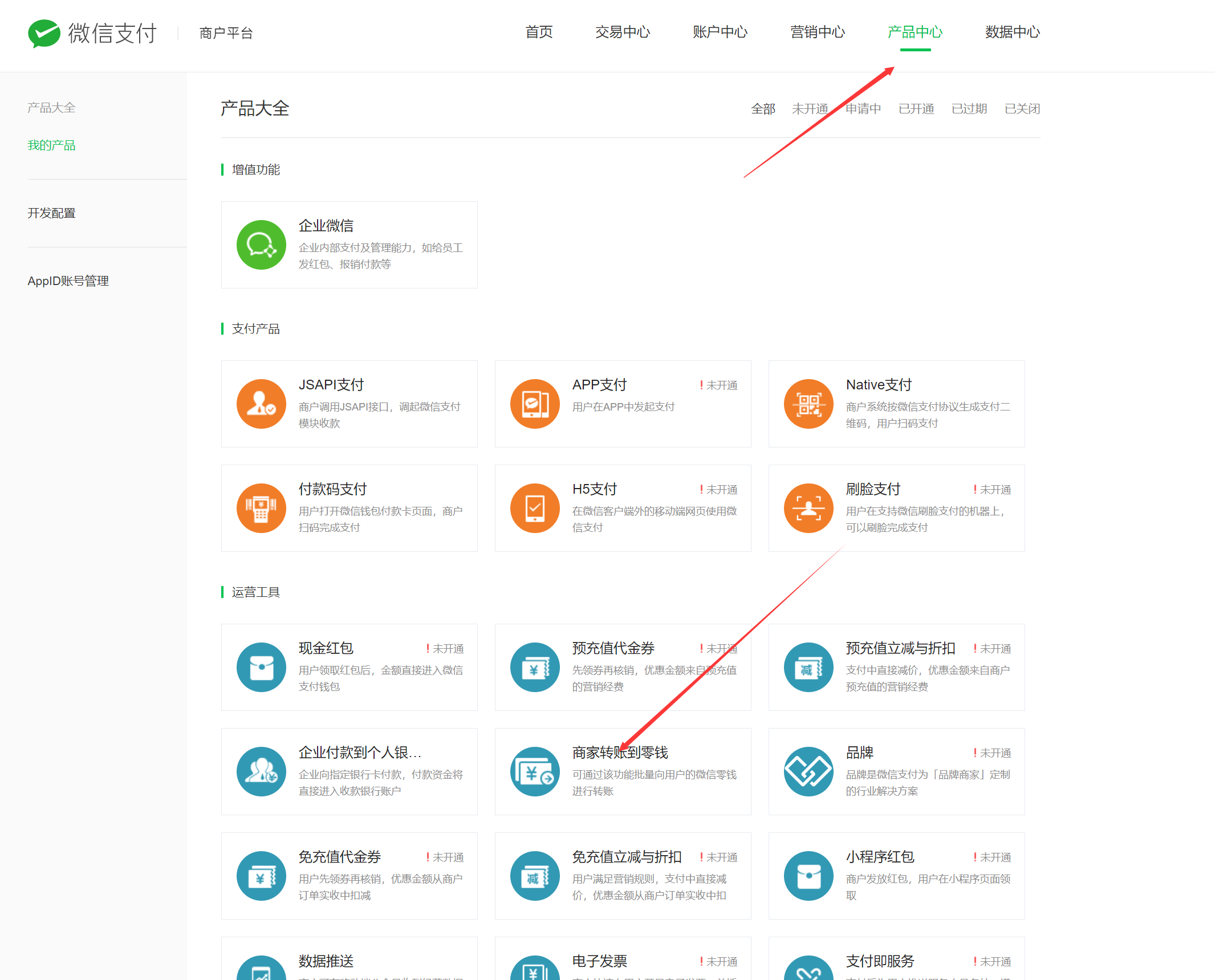
Task: Switch to 数据中心 in top navigation
Action: coord(1012,32)
